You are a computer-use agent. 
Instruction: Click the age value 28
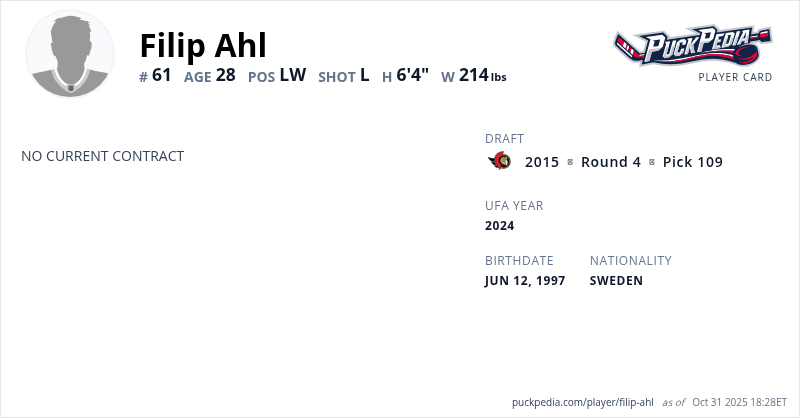pyautogui.click(x=225, y=75)
